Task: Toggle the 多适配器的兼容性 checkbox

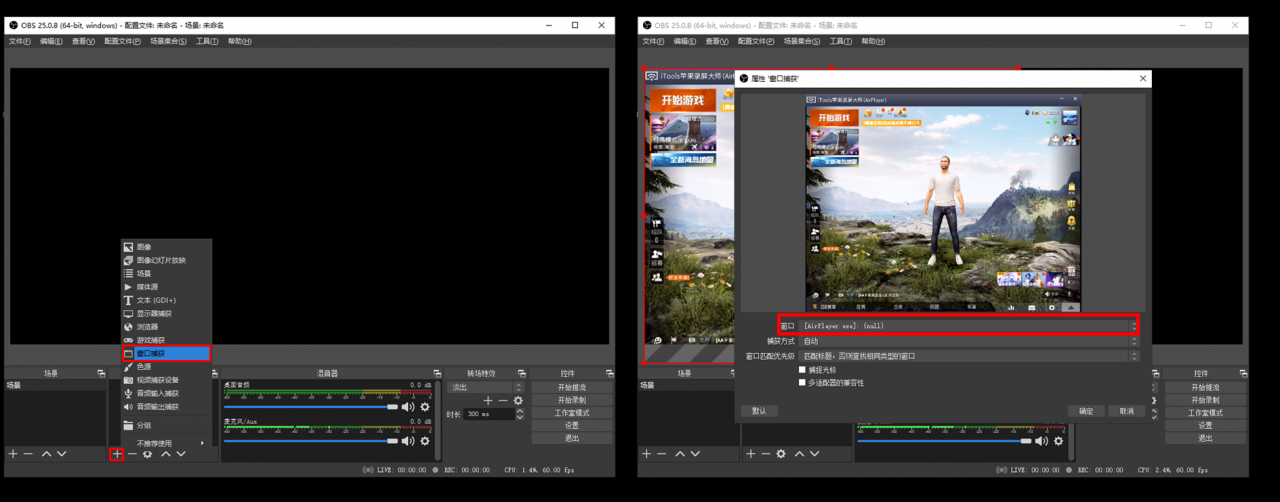Action: pos(802,383)
